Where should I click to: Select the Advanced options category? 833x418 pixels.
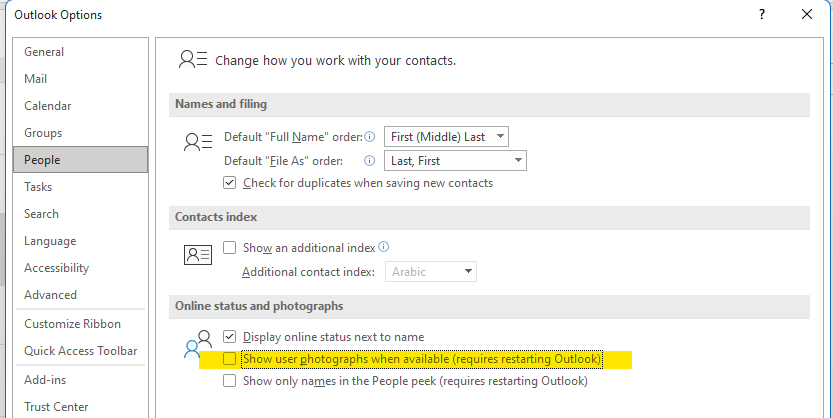[50, 295]
